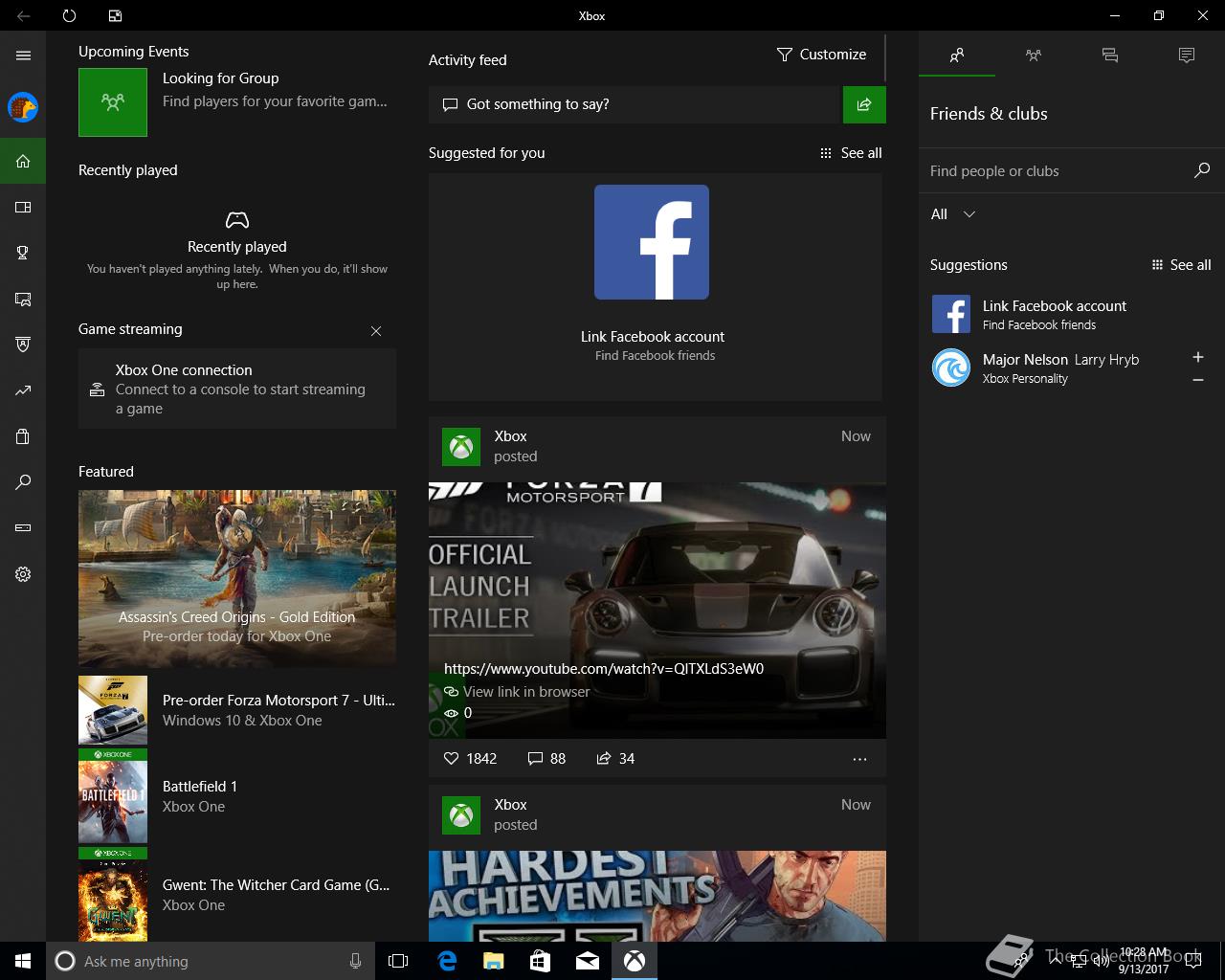Open Clubs shield icon in sidebar
This screenshot has height=980, width=1225.
pos(23,345)
